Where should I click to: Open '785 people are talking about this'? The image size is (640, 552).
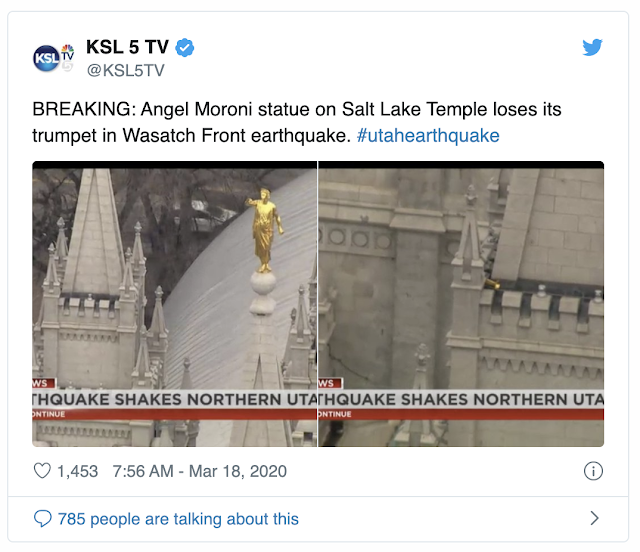(x=178, y=519)
